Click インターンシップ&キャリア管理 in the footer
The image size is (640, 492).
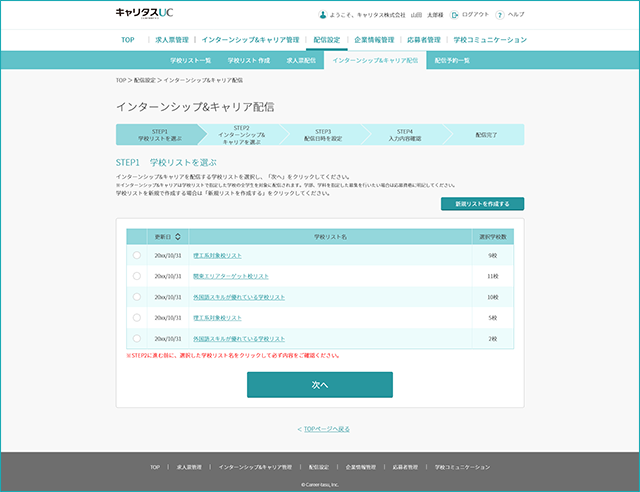255,467
